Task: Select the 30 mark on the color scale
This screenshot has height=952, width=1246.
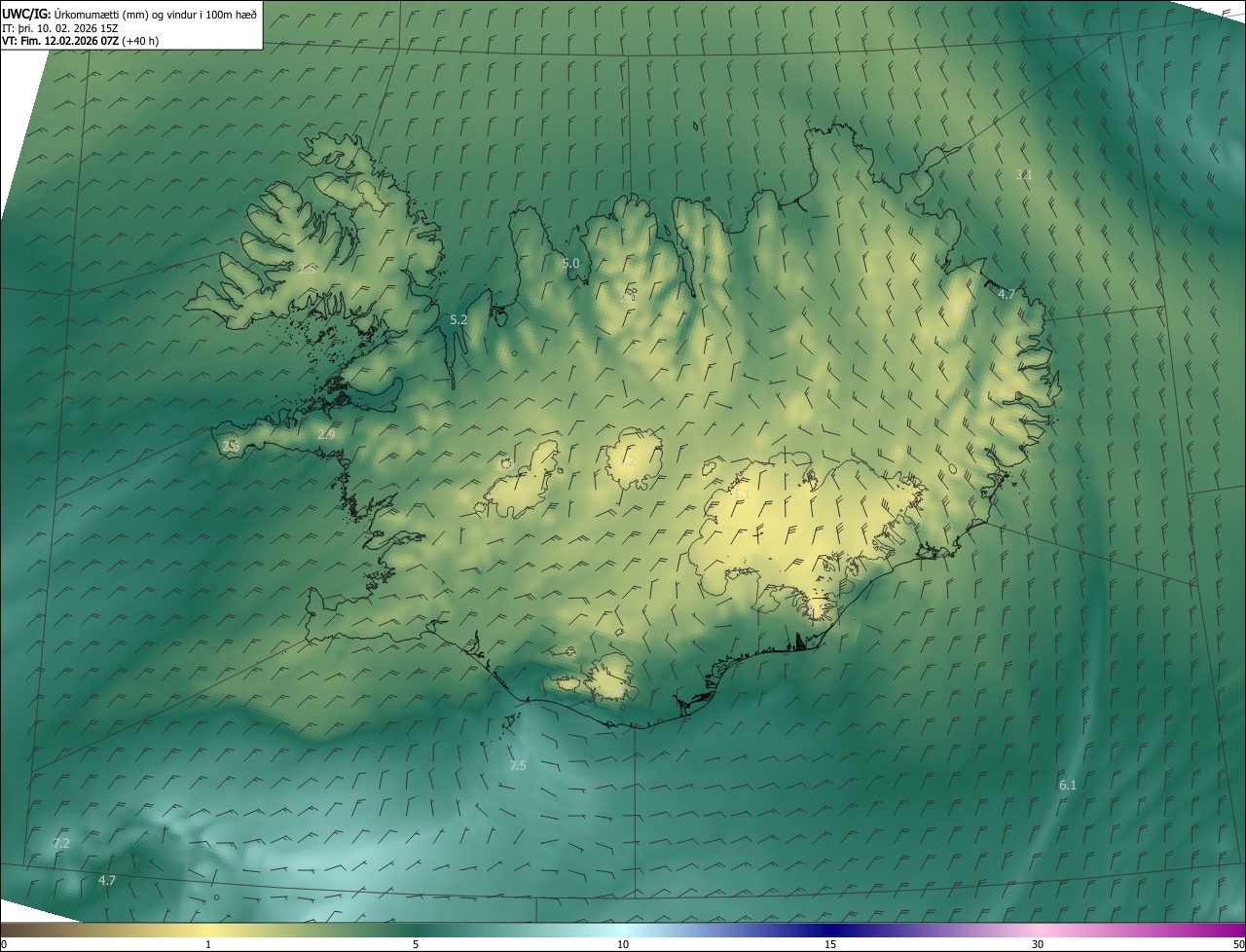Action: pos(1038,944)
